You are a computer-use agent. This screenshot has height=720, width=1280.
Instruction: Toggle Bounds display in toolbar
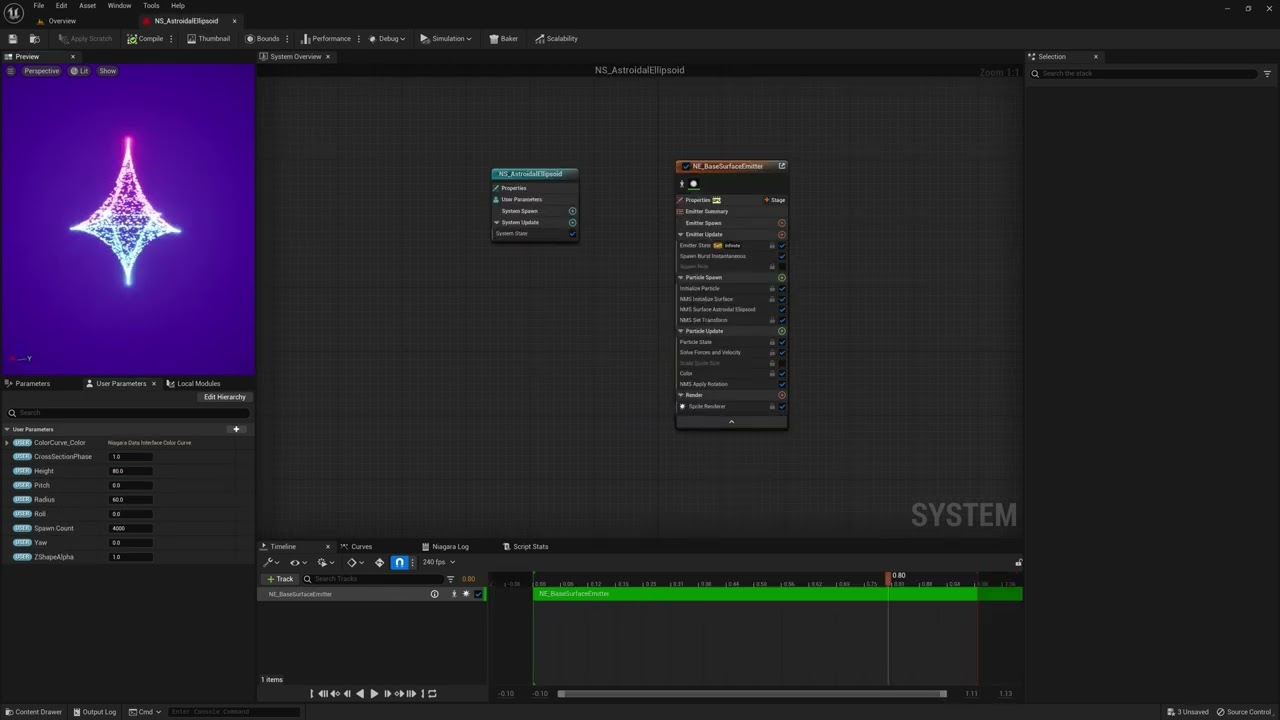pos(262,39)
